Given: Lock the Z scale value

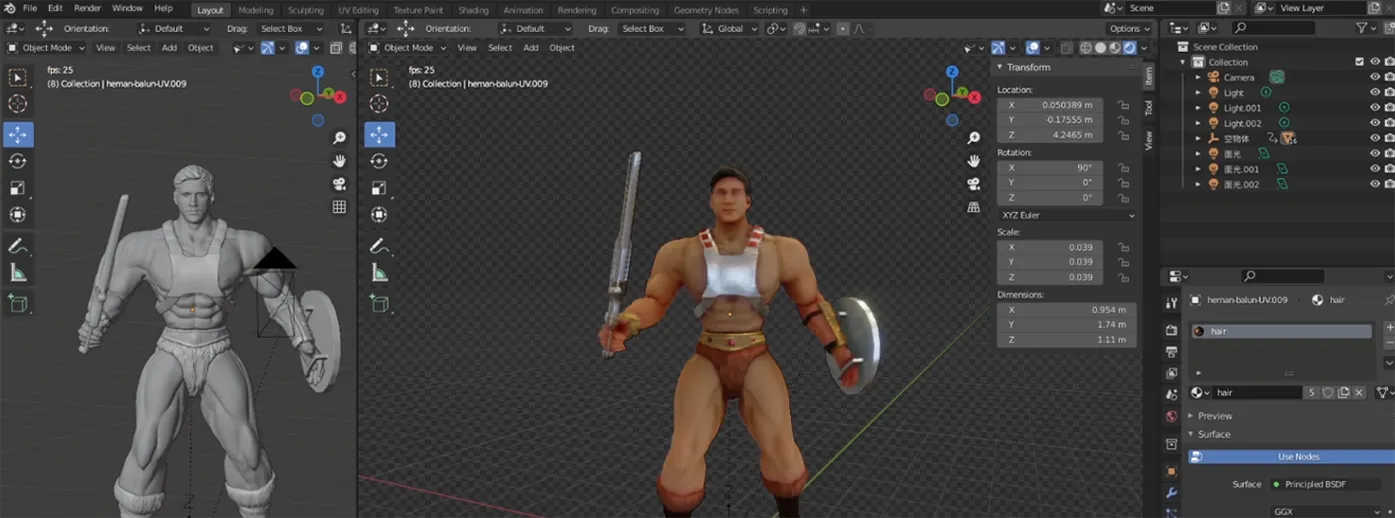Looking at the screenshot, I should click(1124, 277).
